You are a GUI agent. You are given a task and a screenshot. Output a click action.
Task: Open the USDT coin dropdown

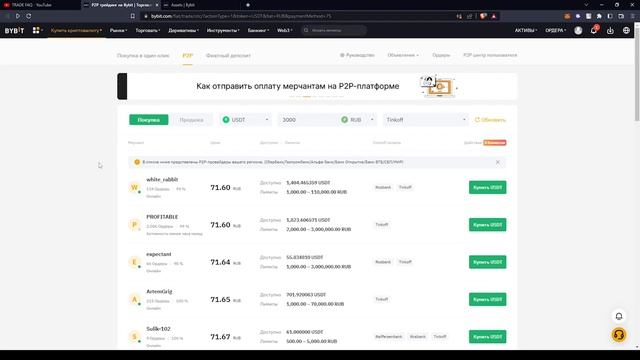click(245, 120)
